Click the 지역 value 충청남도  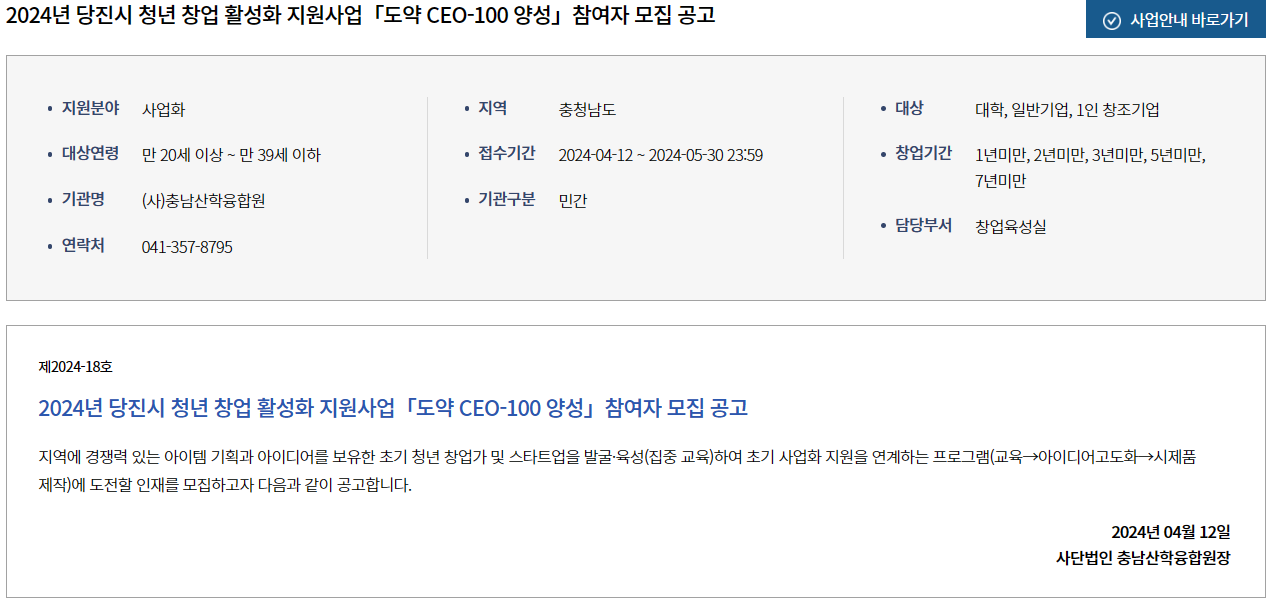[587, 110]
